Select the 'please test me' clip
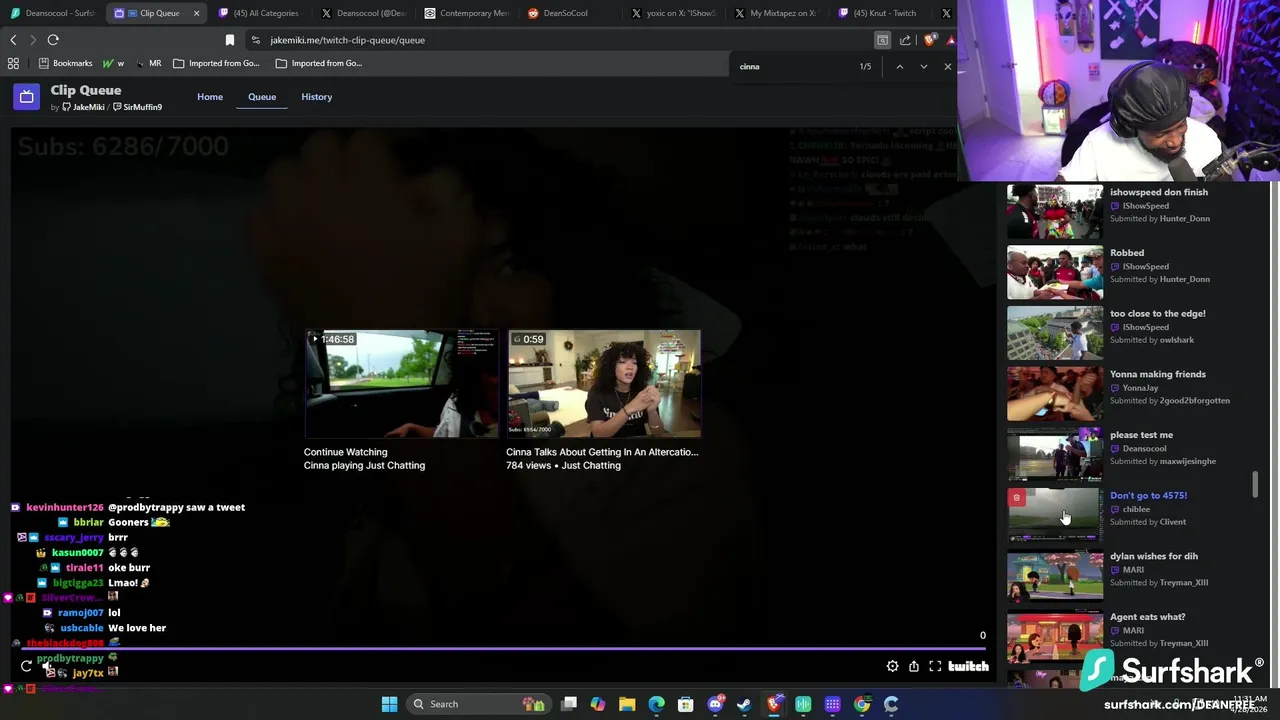Image resolution: width=1280 pixels, height=720 pixels. (1128, 454)
